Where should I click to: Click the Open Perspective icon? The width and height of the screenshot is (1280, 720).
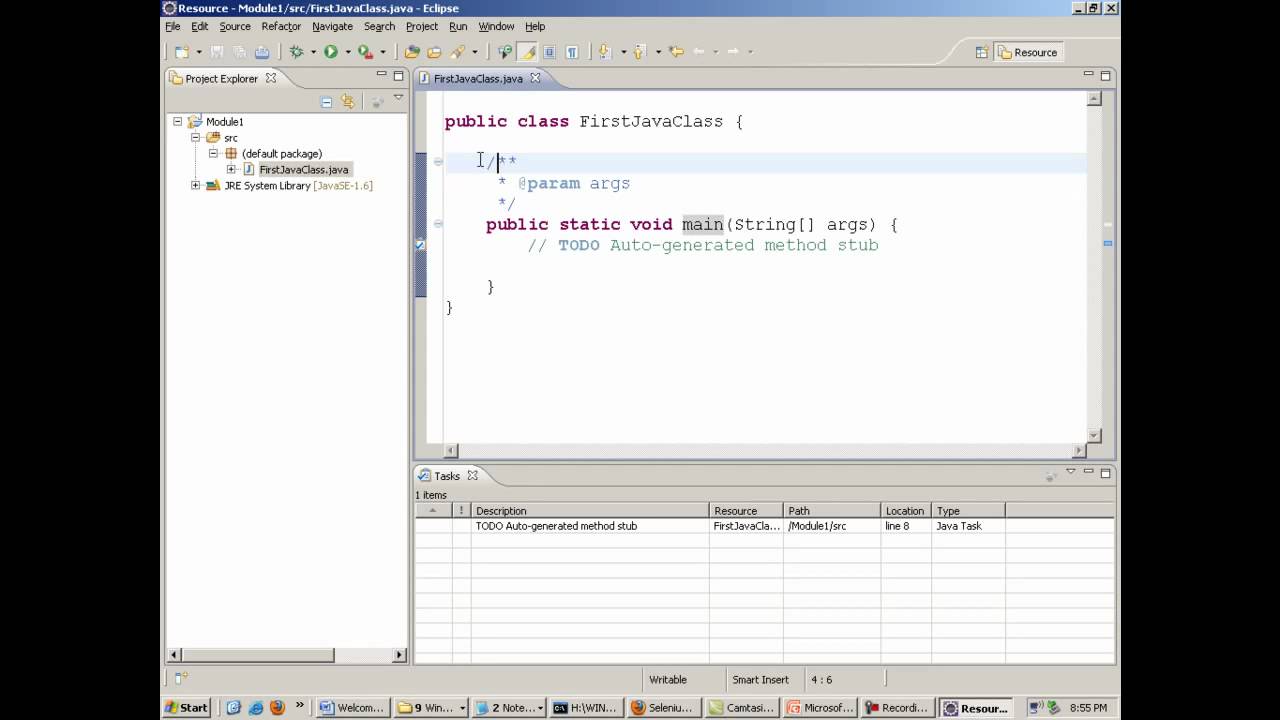[x=982, y=52]
